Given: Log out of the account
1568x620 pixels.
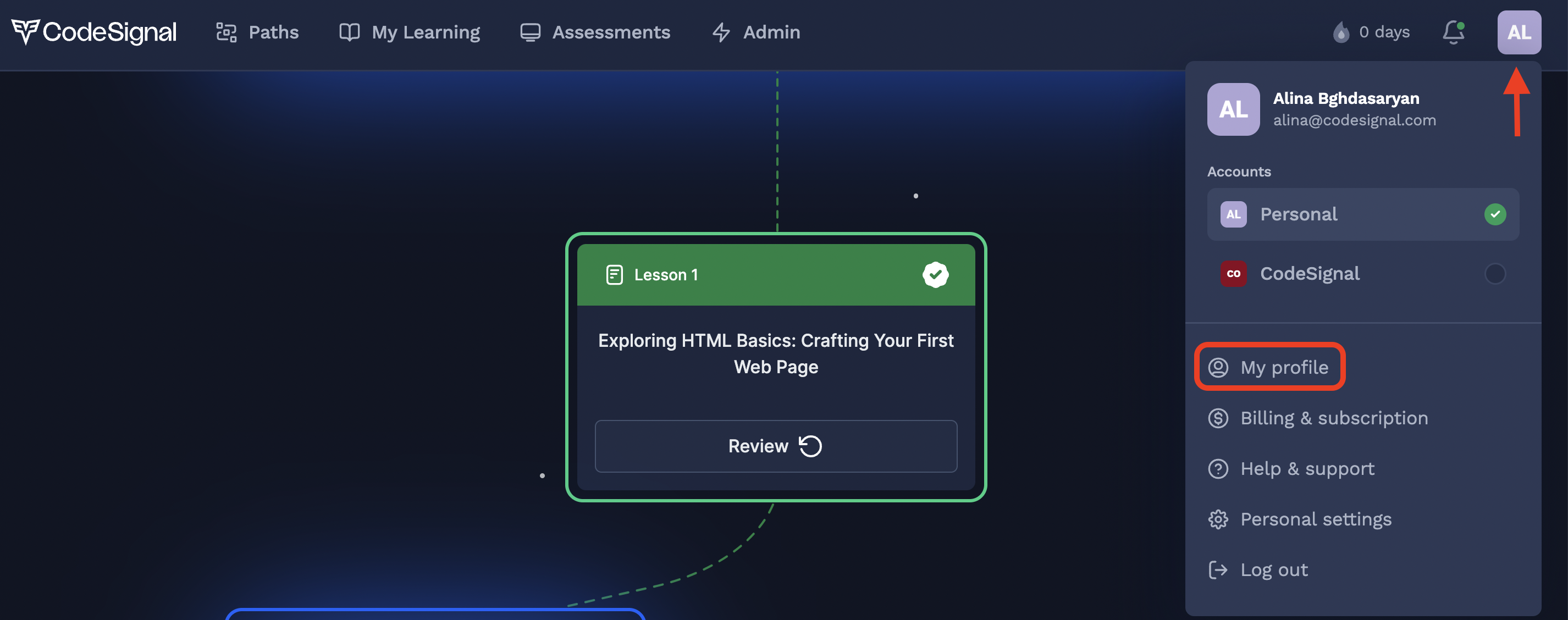Looking at the screenshot, I should coord(1257,569).
